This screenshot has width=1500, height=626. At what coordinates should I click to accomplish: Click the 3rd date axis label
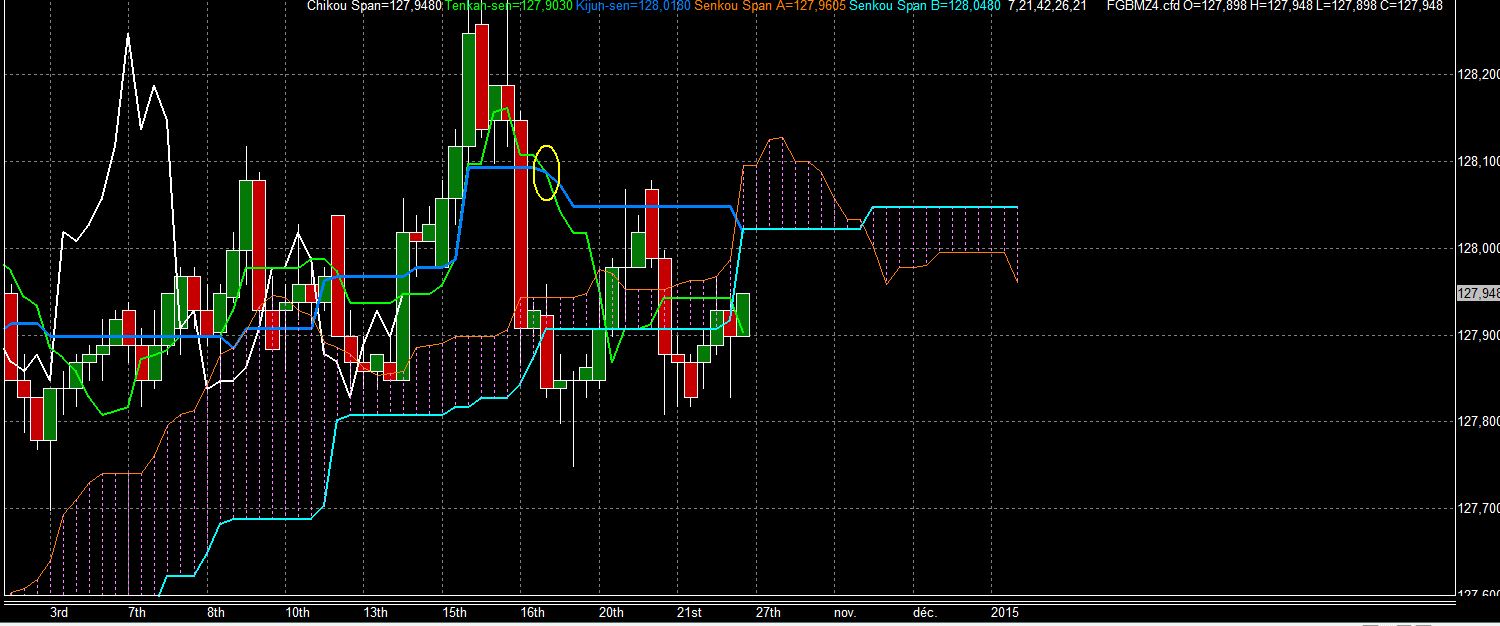coord(59,611)
